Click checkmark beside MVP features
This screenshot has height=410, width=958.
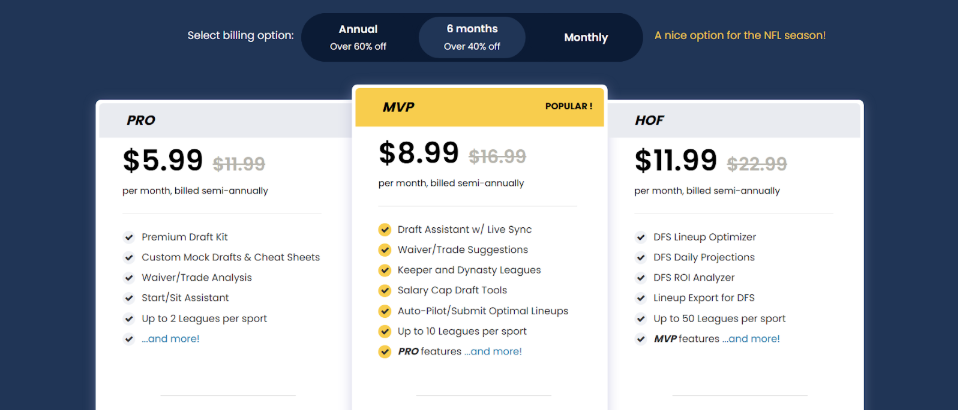(640, 339)
